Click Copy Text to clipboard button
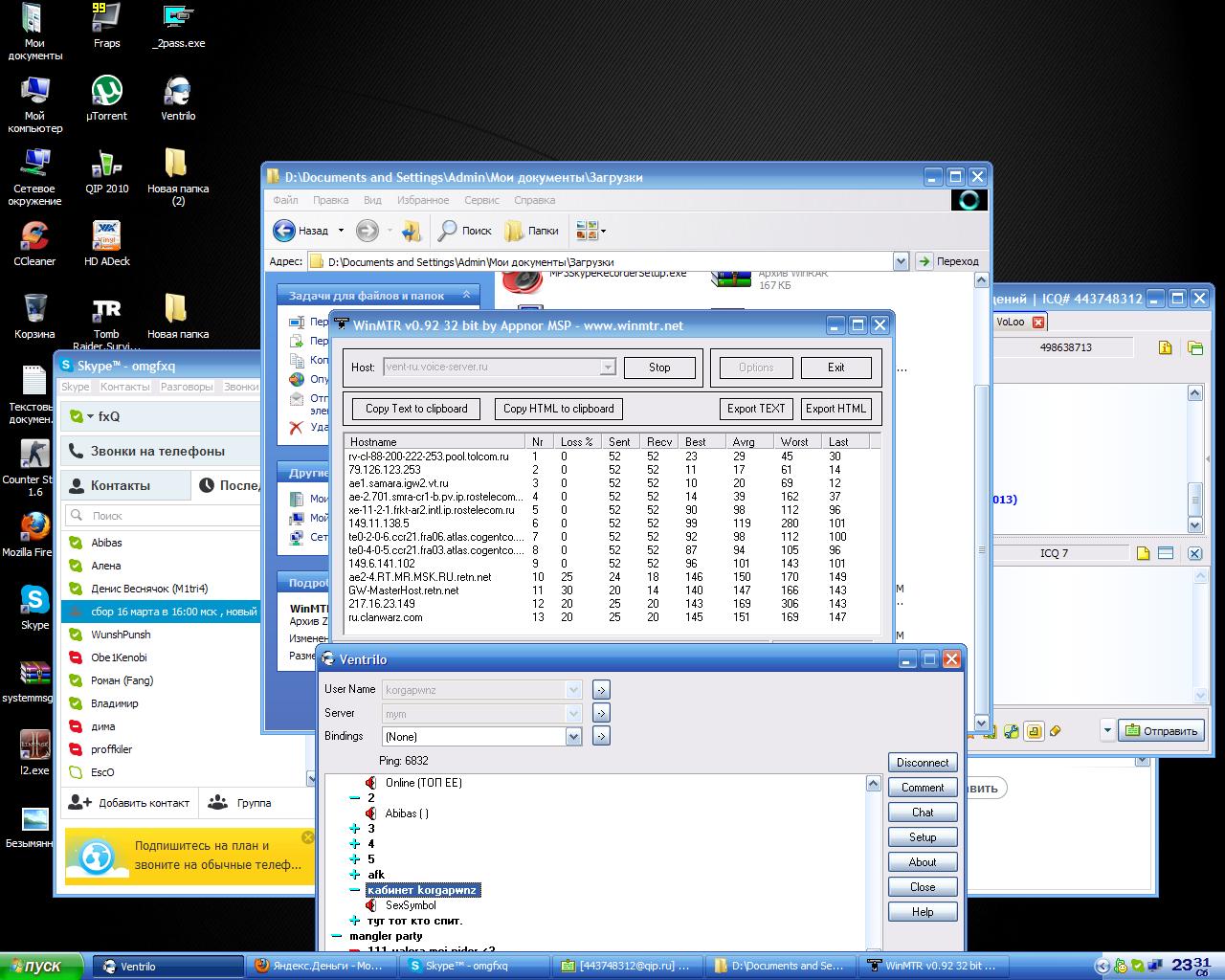The width and height of the screenshot is (1225, 980). tap(416, 409)
